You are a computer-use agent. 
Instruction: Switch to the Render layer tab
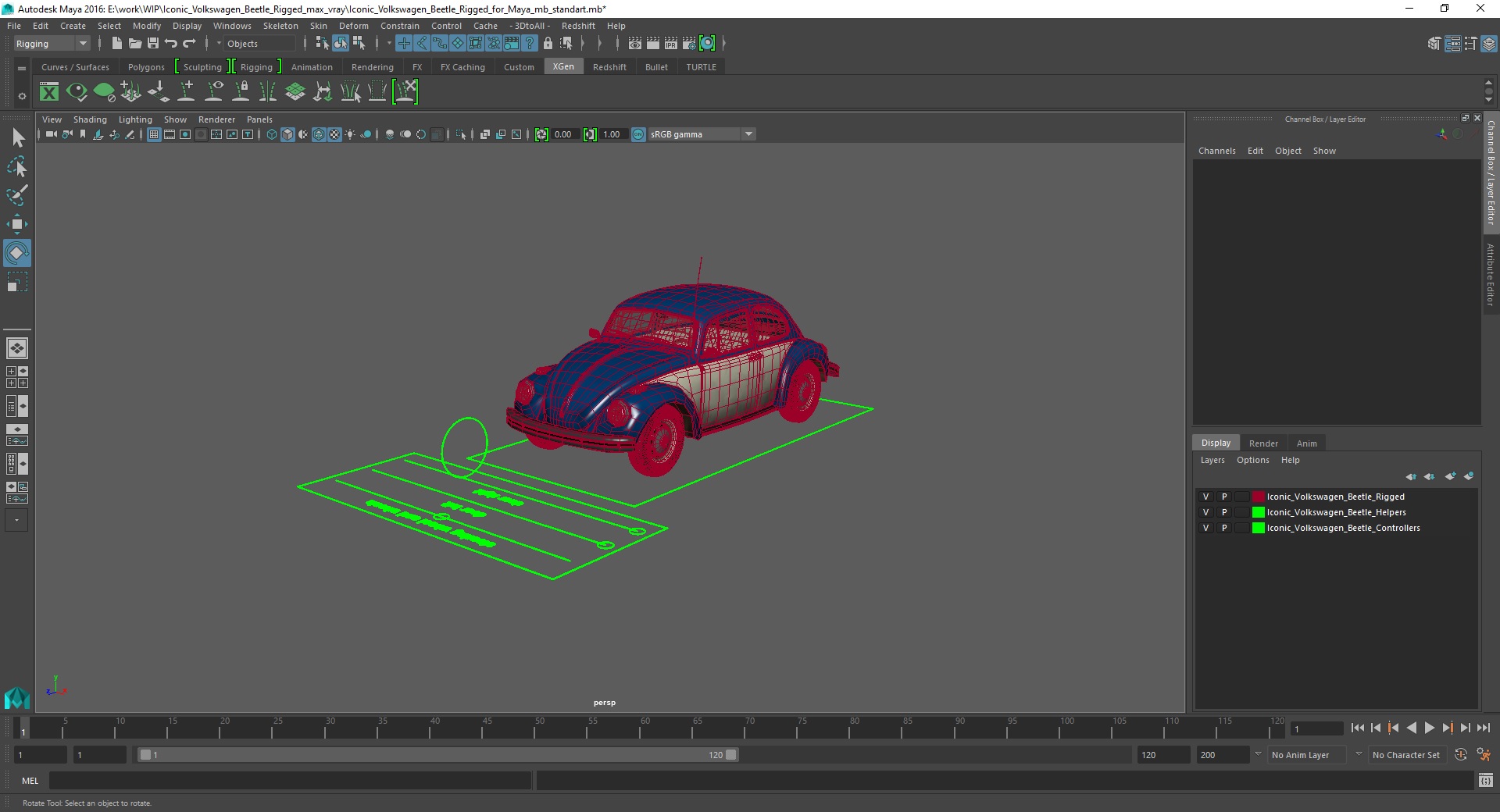(1263, 443)
